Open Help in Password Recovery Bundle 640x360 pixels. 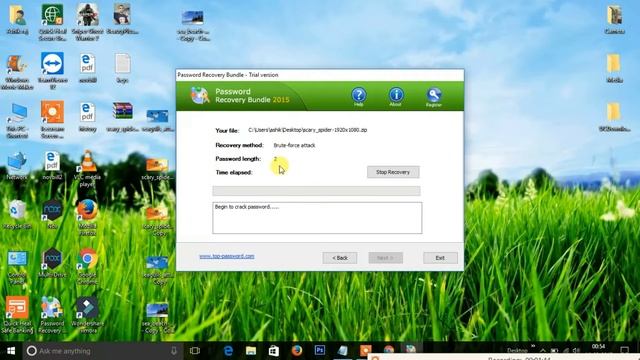pos(359,96)
